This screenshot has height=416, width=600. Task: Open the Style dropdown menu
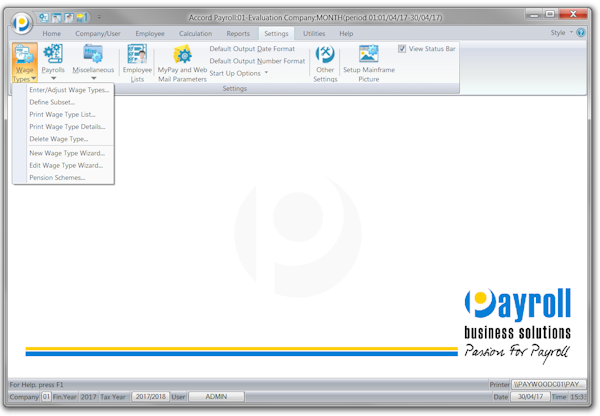tap(561, 33)
